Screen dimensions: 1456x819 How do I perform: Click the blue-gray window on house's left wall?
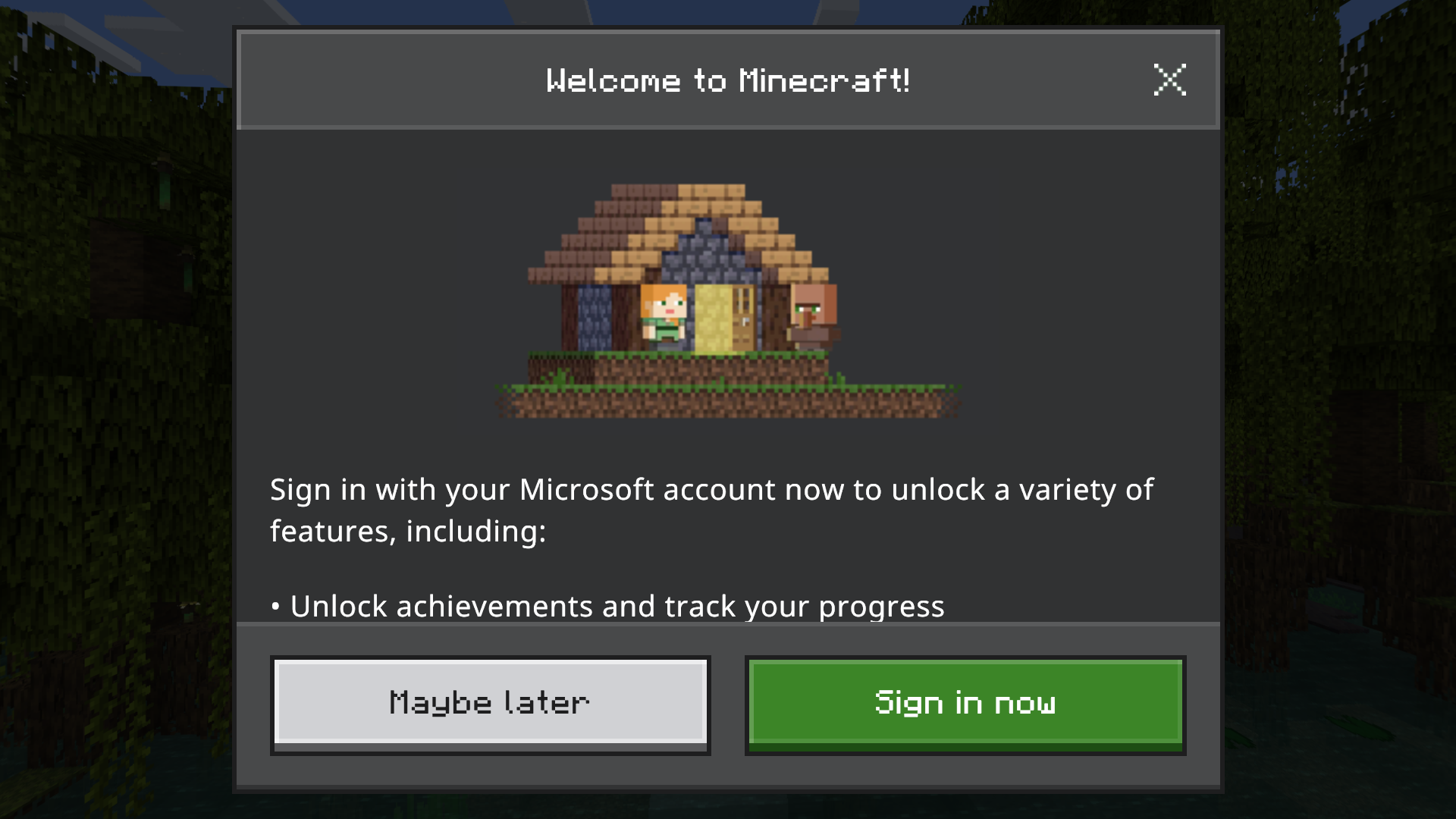[595, 317]
